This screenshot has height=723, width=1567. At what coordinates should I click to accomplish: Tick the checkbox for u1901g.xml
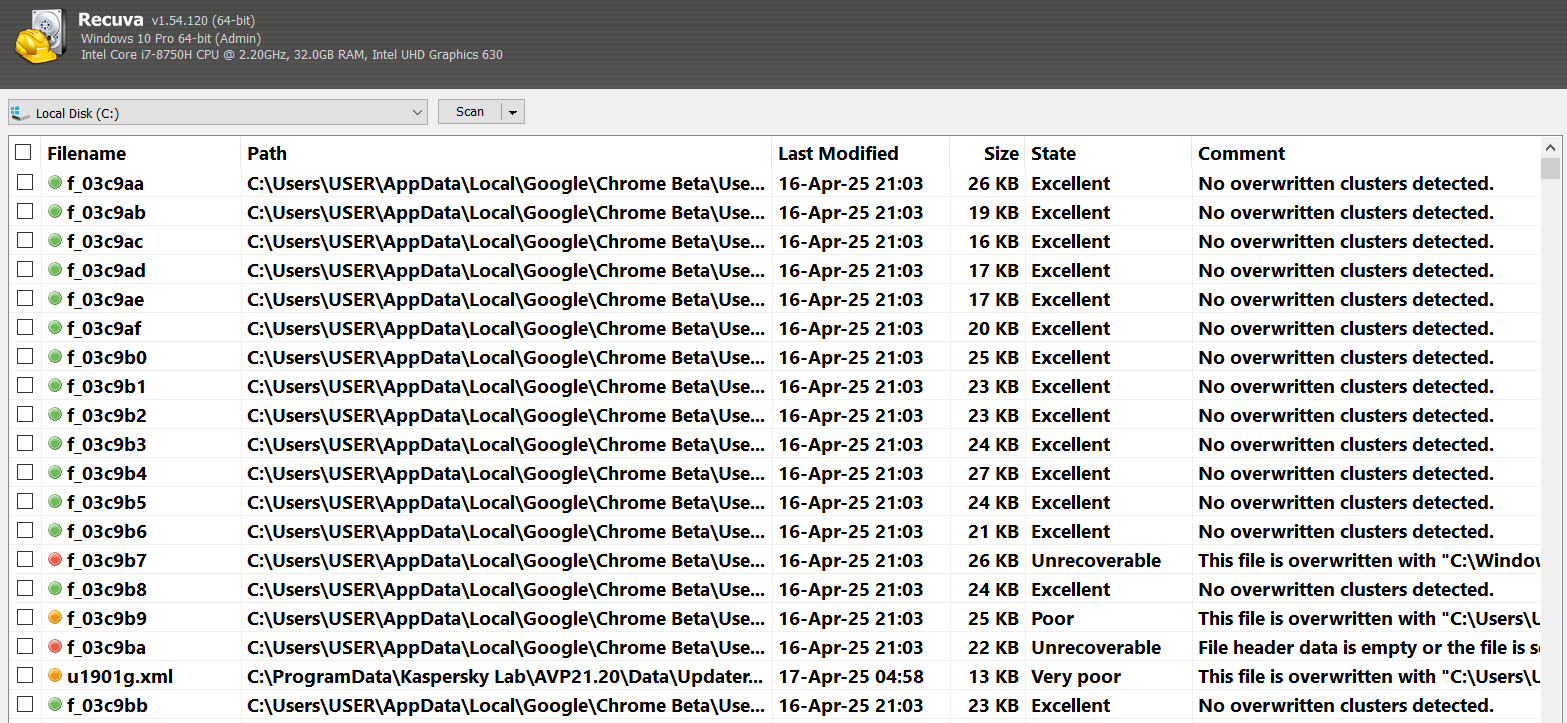point(24,676)
